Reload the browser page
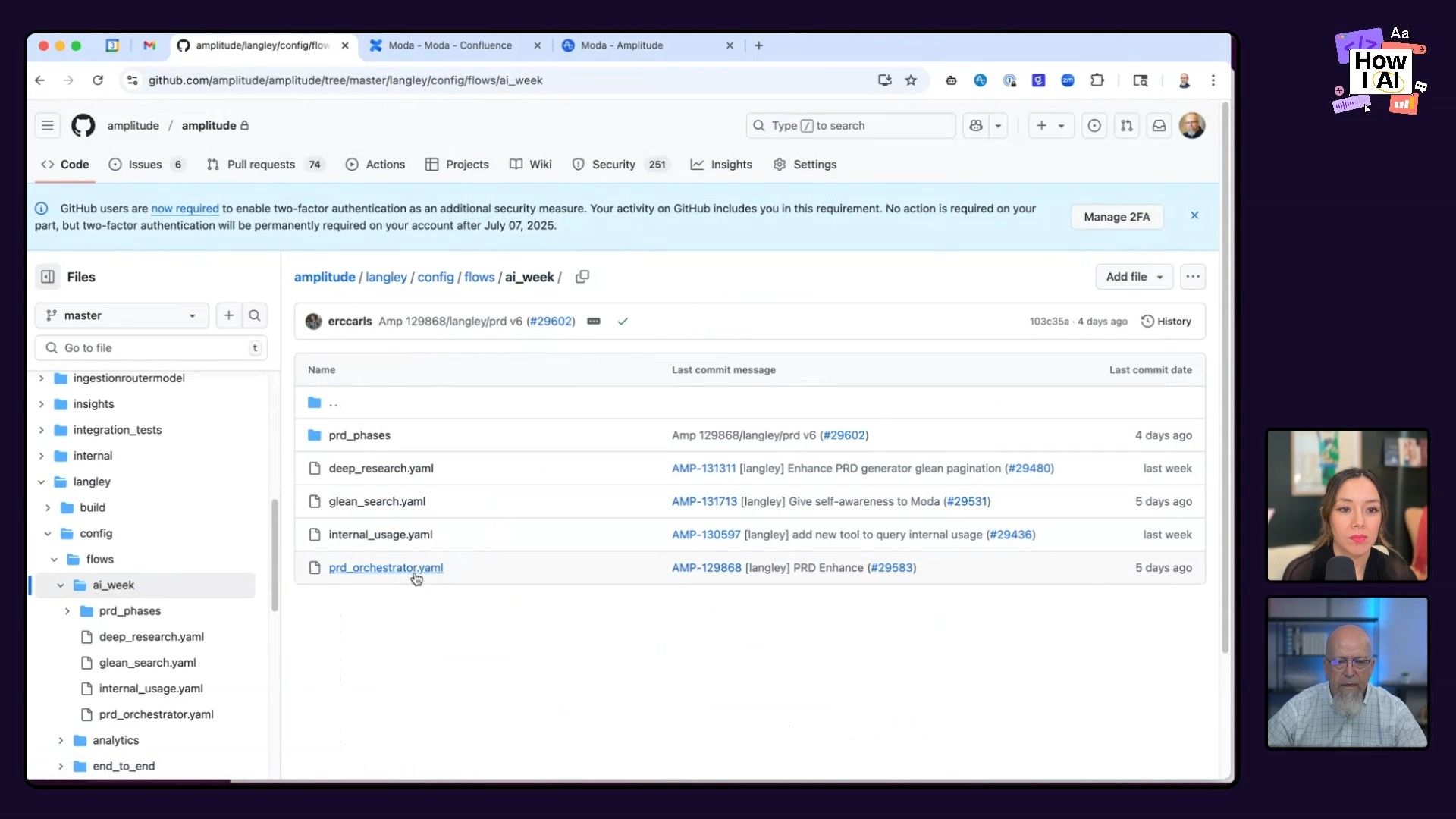This screenshot has height=819, width=1456. 98,80
